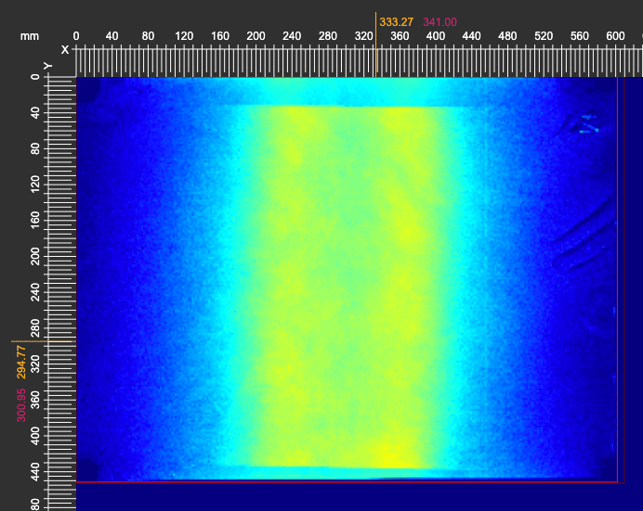Viewport: 643px width, 511px height.
Task: Click the 200 mark on the horizontal ruler
Action: [256, 36]
